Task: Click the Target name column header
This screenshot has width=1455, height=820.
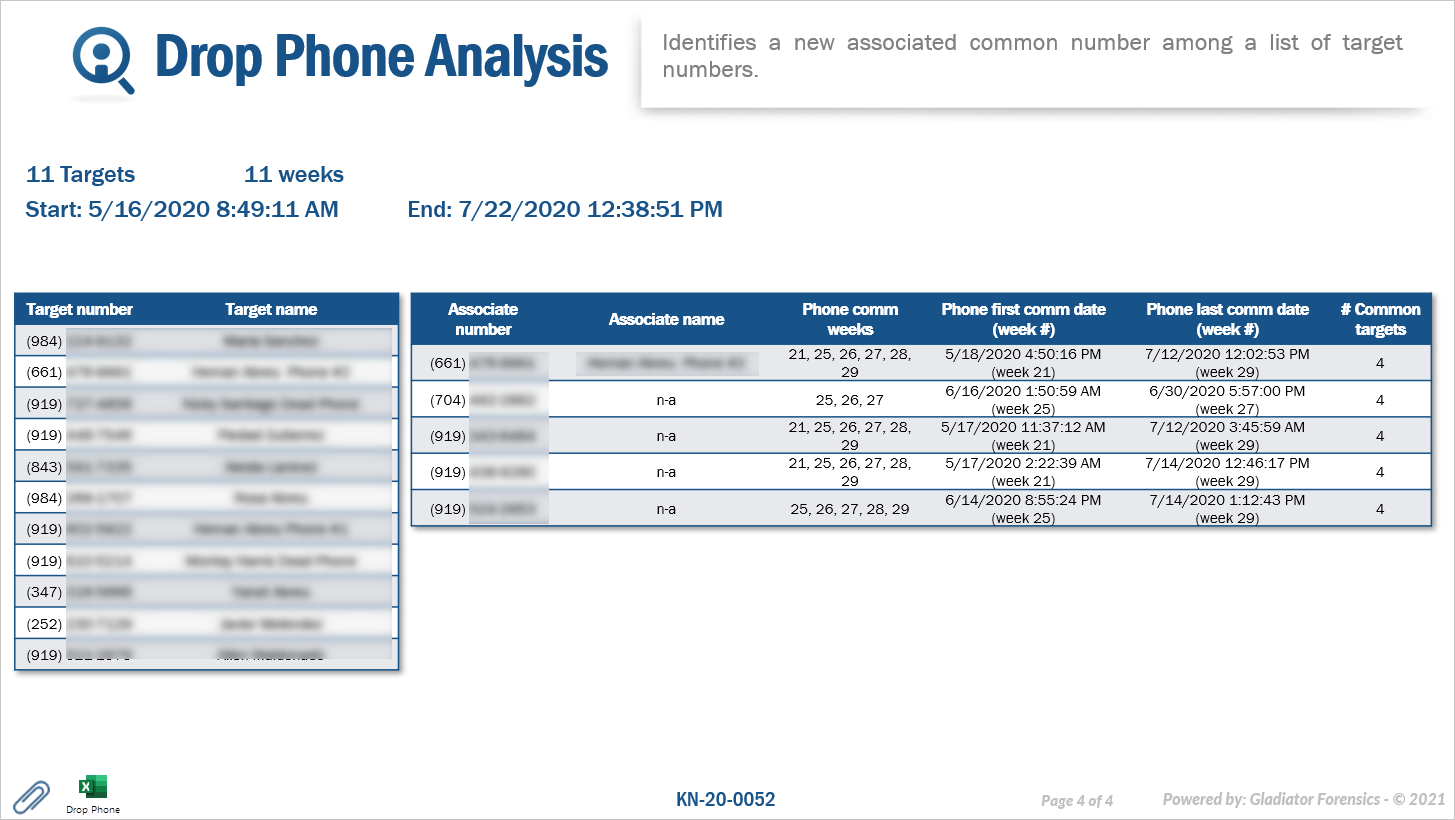Action: click(x=271, y=310)
